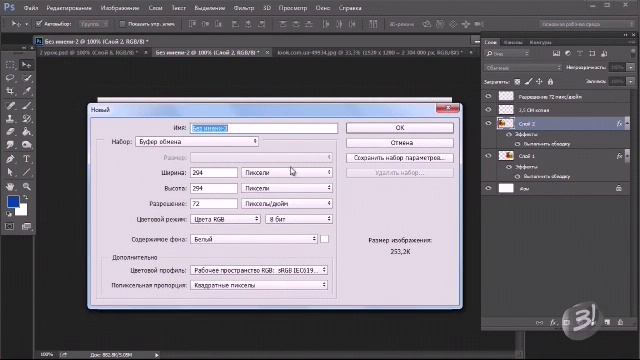Toggle the Автовыбор checkbox
This screenshot has height=360, width=640.
[39, 24]
